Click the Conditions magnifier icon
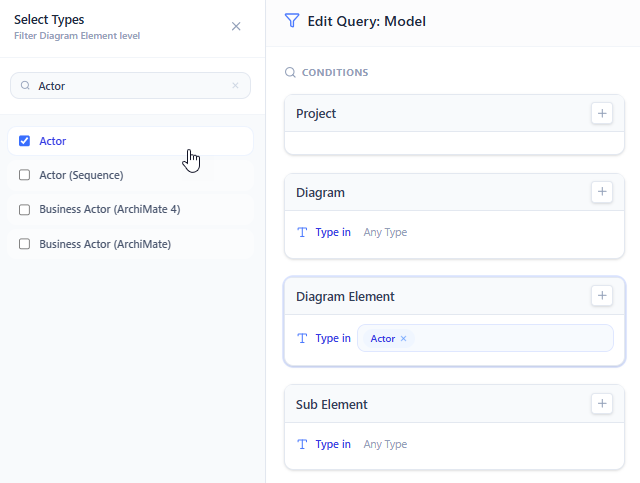This screenshot has width=640, height=483. coord(290,72)
